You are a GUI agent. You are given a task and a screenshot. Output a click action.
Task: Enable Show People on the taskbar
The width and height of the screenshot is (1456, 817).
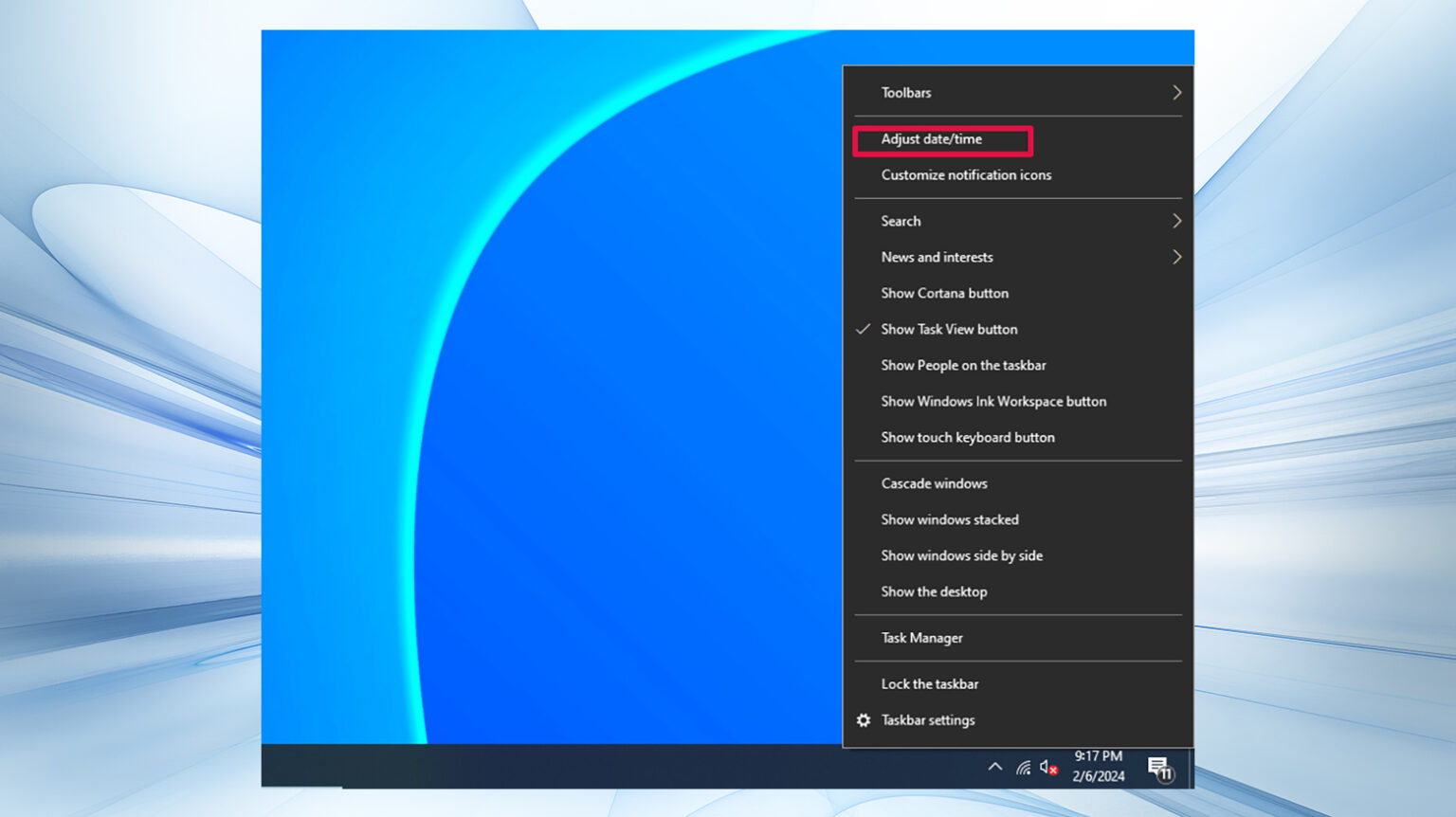click(963, 365)
